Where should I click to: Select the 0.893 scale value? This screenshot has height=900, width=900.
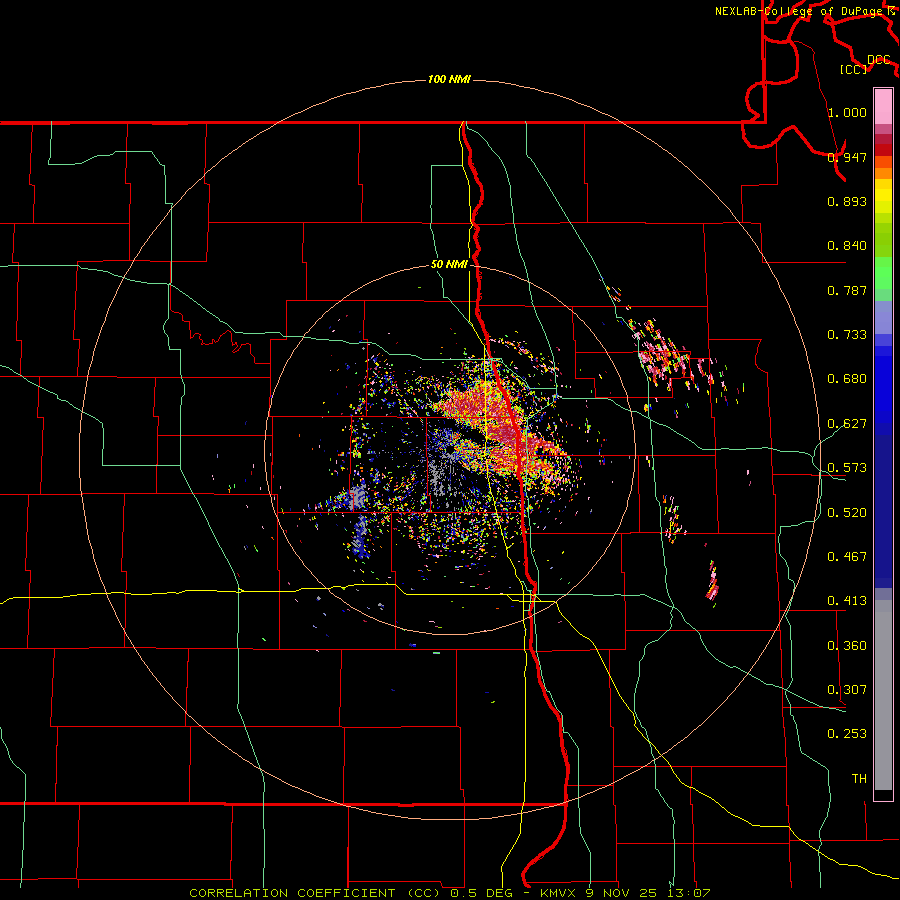point(847,201)
